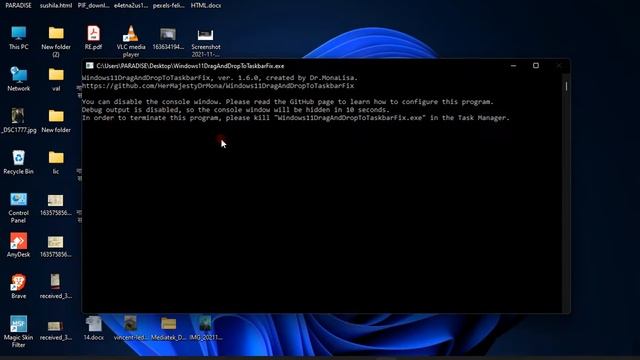Select the 14.docx document icon
This screenshot has width=640, height=360.
(x=93, y=328)
